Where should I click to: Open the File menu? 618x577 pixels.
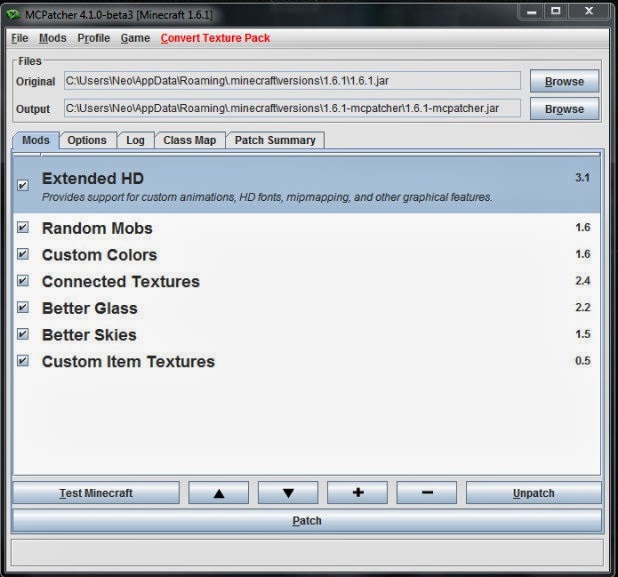tap(20, 38)
